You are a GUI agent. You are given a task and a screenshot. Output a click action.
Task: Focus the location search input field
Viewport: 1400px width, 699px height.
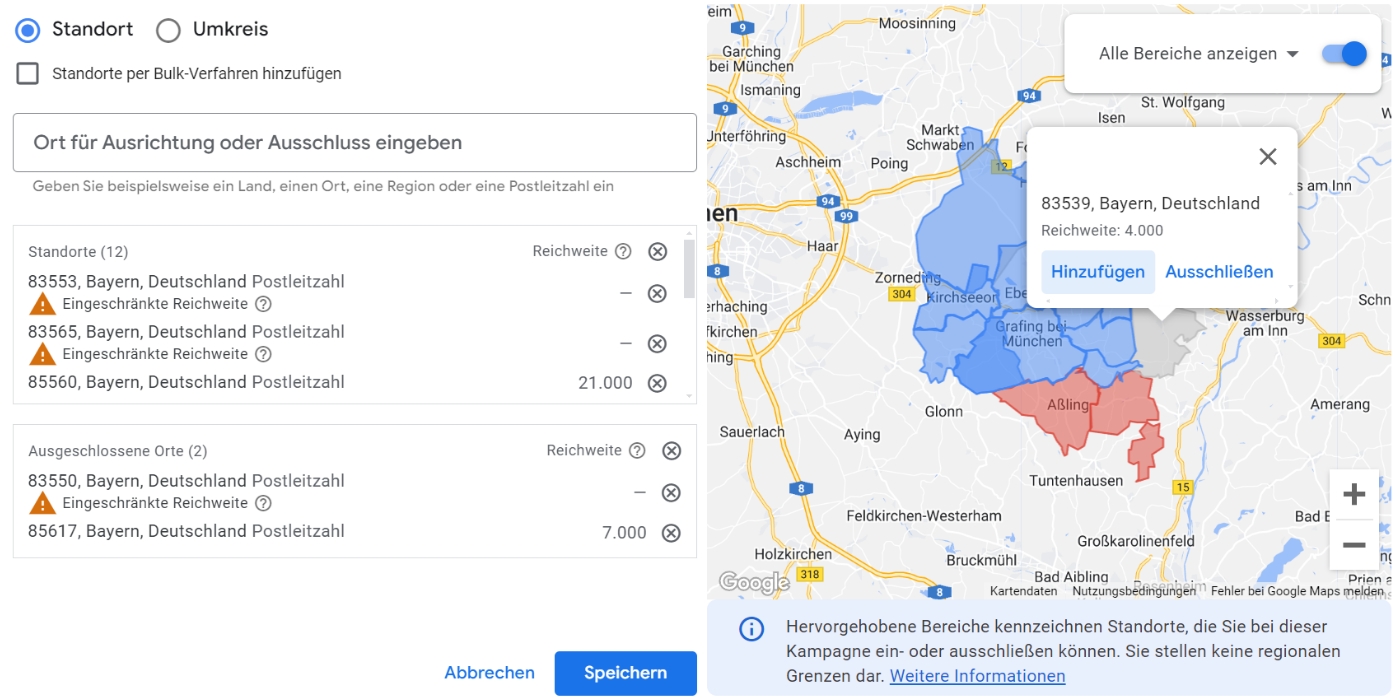click(x=354, y=143)
